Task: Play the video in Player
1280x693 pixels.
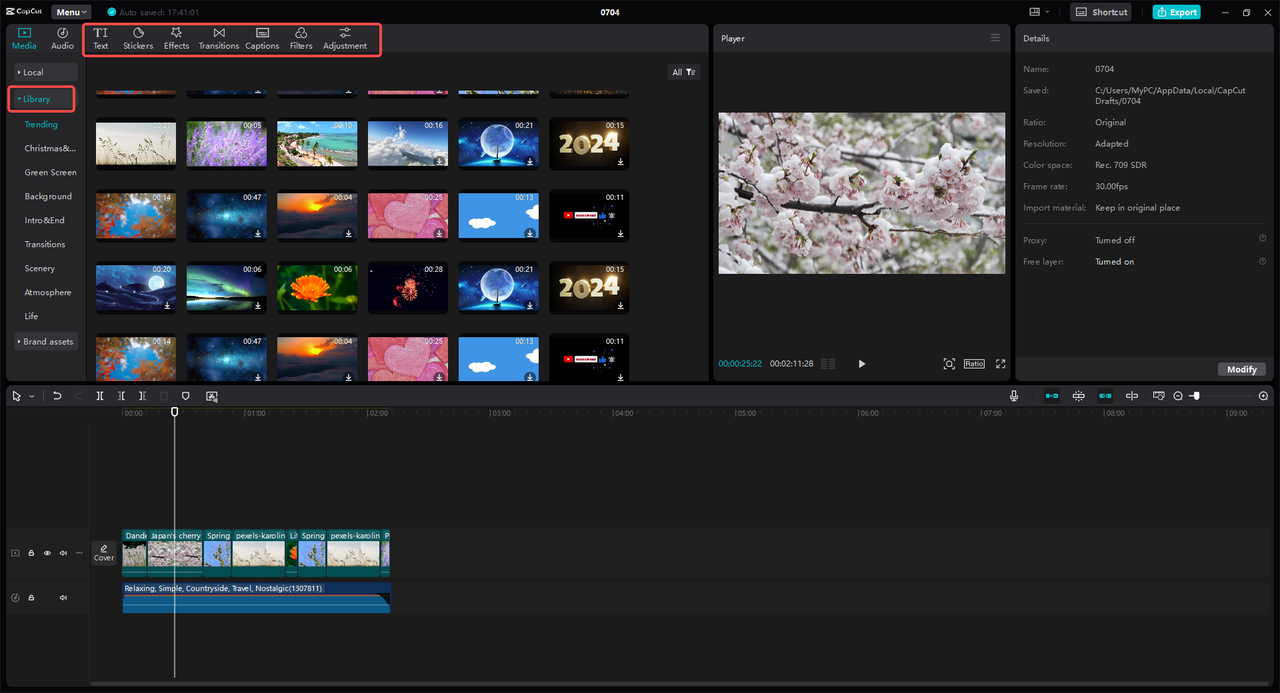Action: [862, 364]
